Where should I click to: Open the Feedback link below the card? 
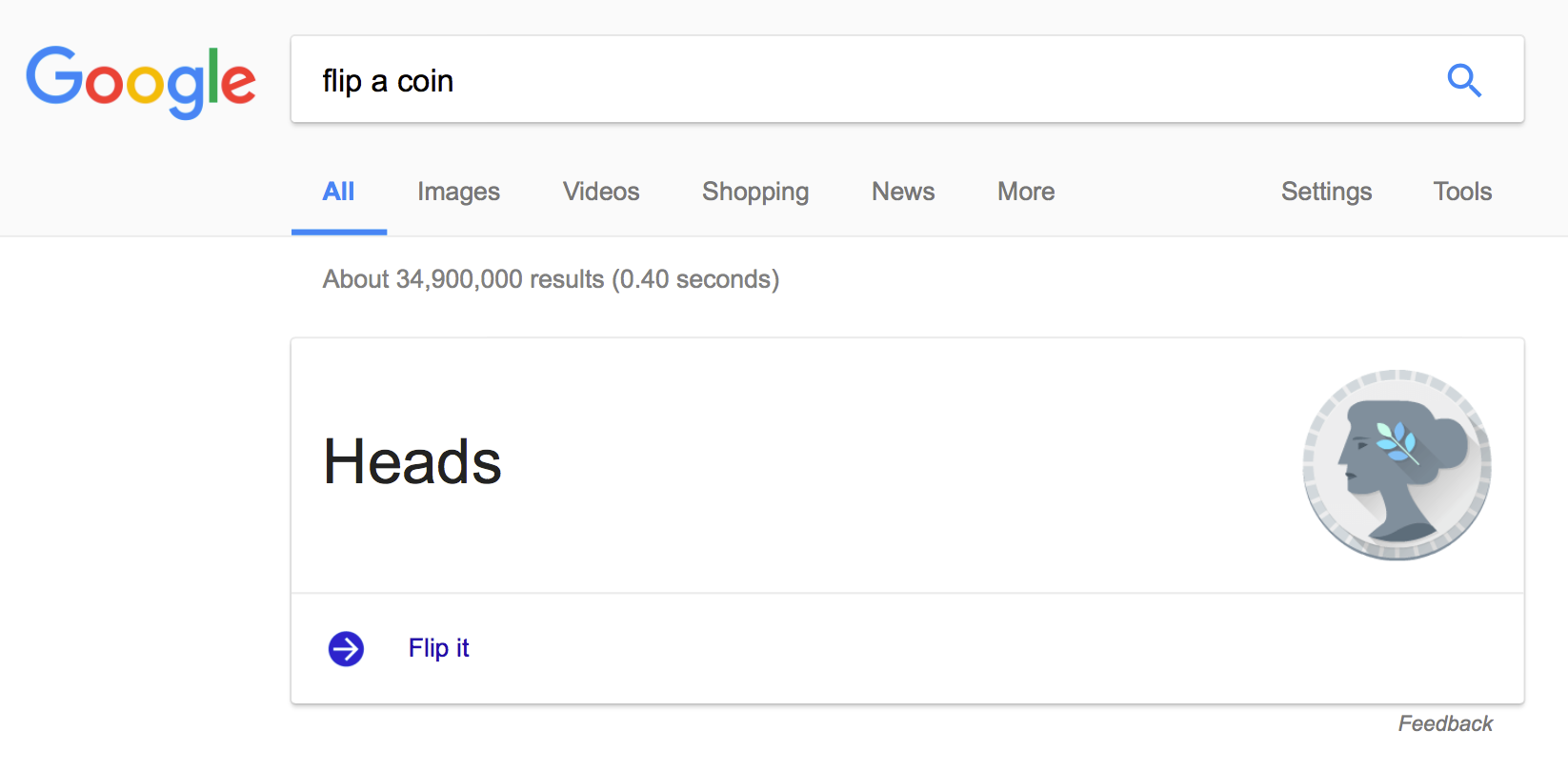[x=1445, y=723]
